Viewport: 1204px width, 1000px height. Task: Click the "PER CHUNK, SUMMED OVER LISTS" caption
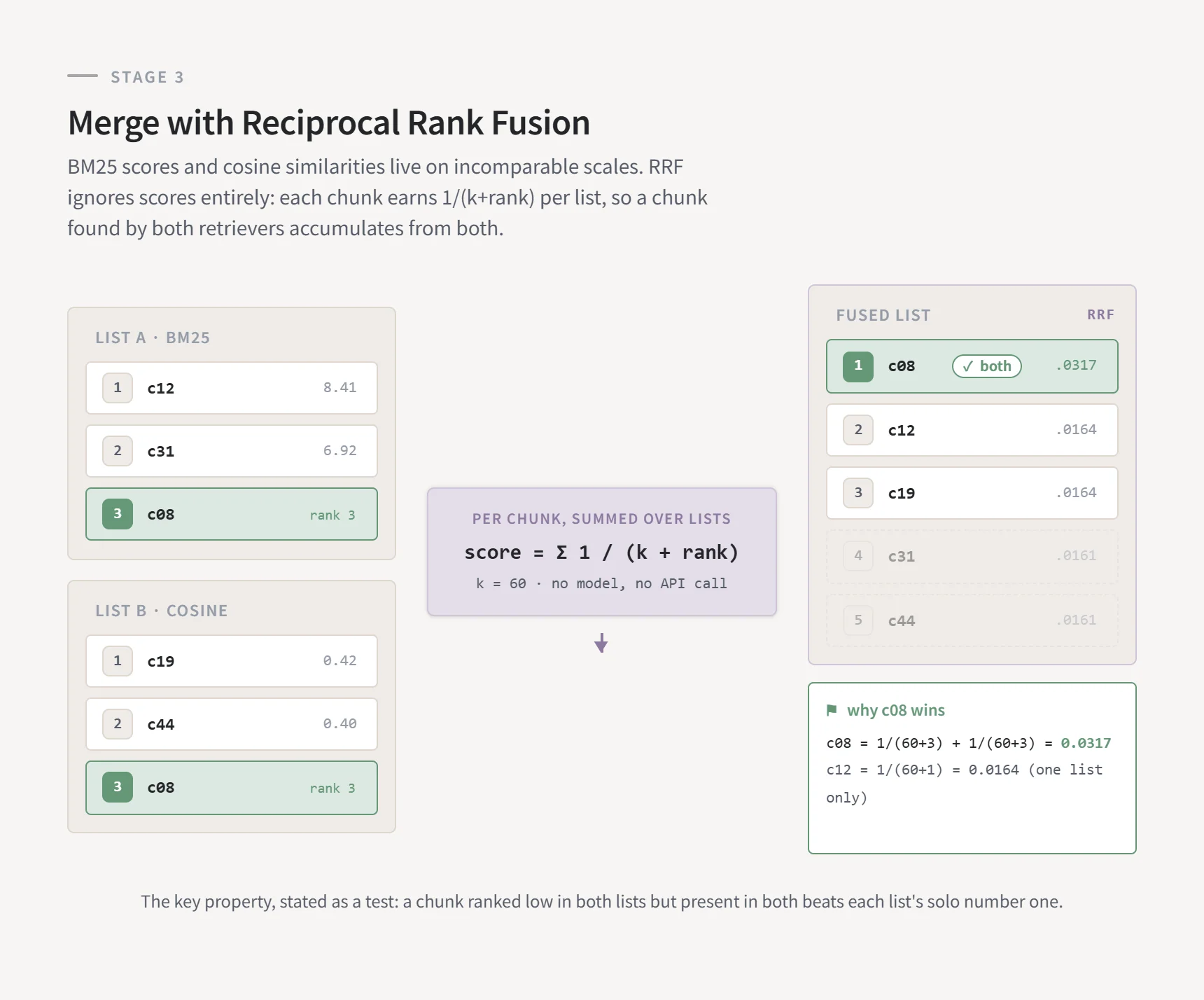[x=601, y=519]
